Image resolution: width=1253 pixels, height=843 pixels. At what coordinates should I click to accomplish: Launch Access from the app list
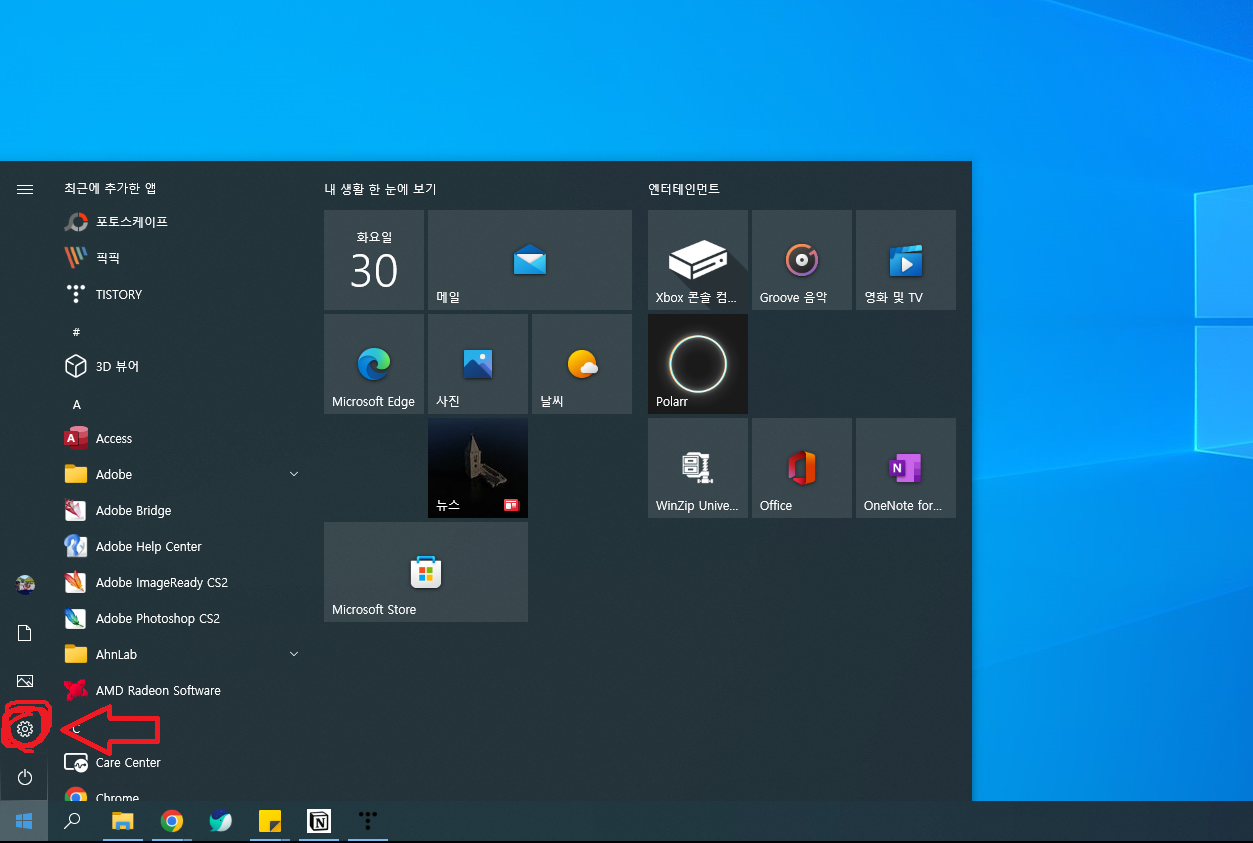pyautogui.click(x=180, y=438)
